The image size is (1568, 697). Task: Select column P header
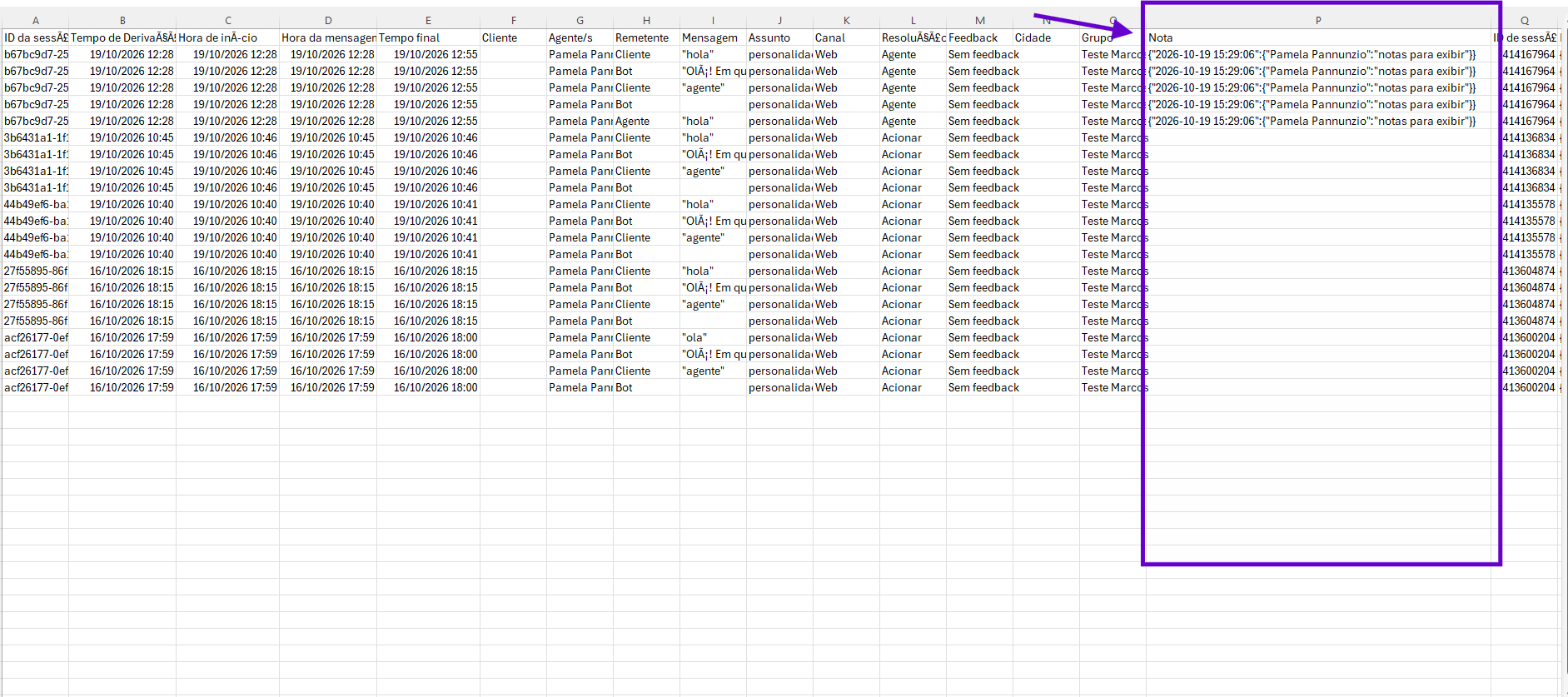tap(1318, 20)
